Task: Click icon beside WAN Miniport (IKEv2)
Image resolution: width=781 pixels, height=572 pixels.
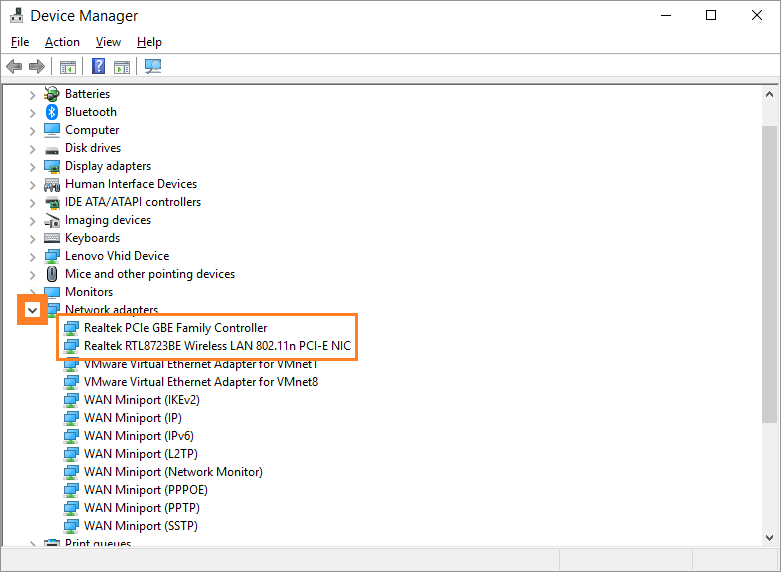Action: click(x=71, y=400)
